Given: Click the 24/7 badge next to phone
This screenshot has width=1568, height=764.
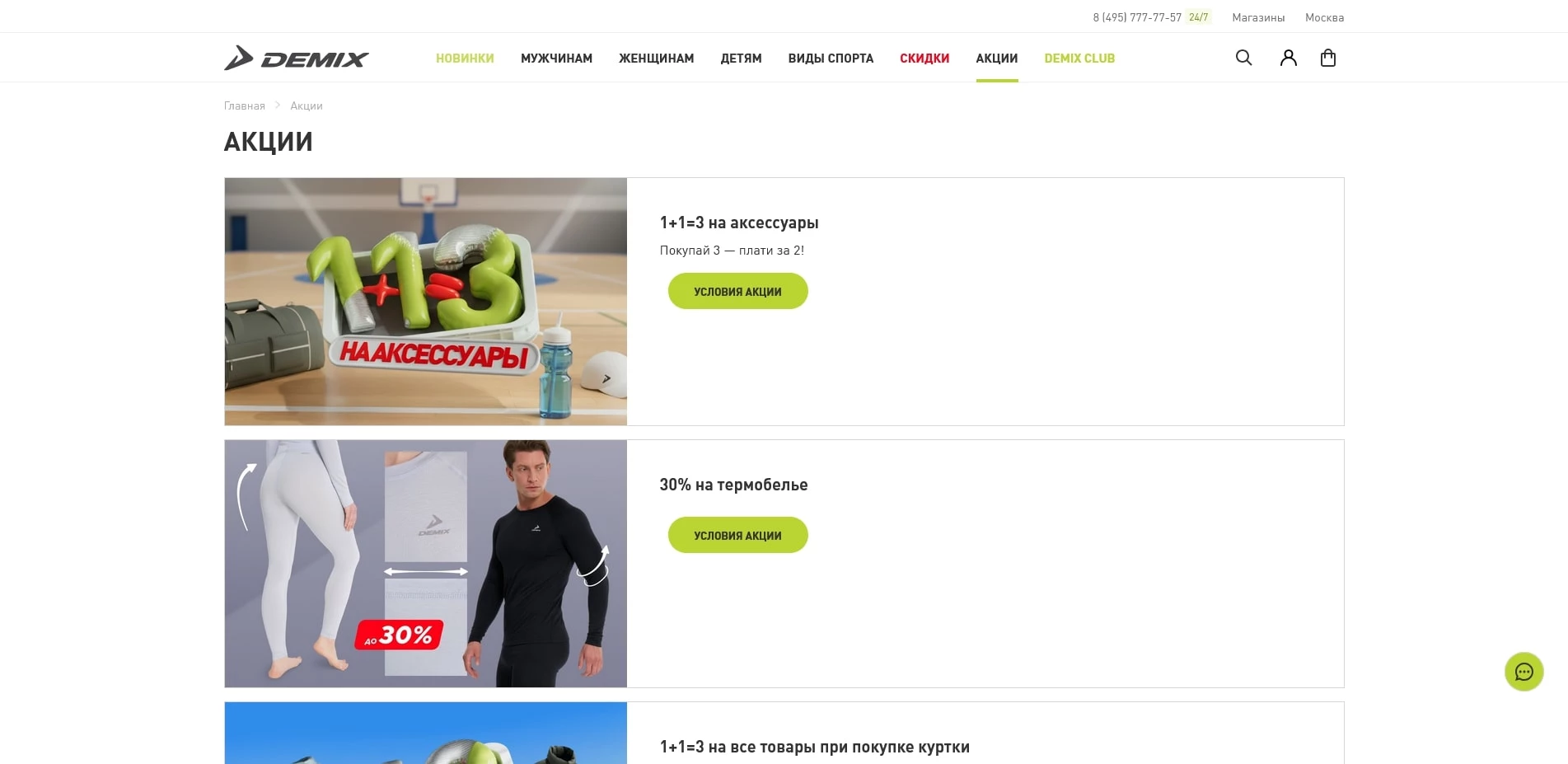Looking at the screenshot, I should pyautogui.click(x=1199, y=17).
